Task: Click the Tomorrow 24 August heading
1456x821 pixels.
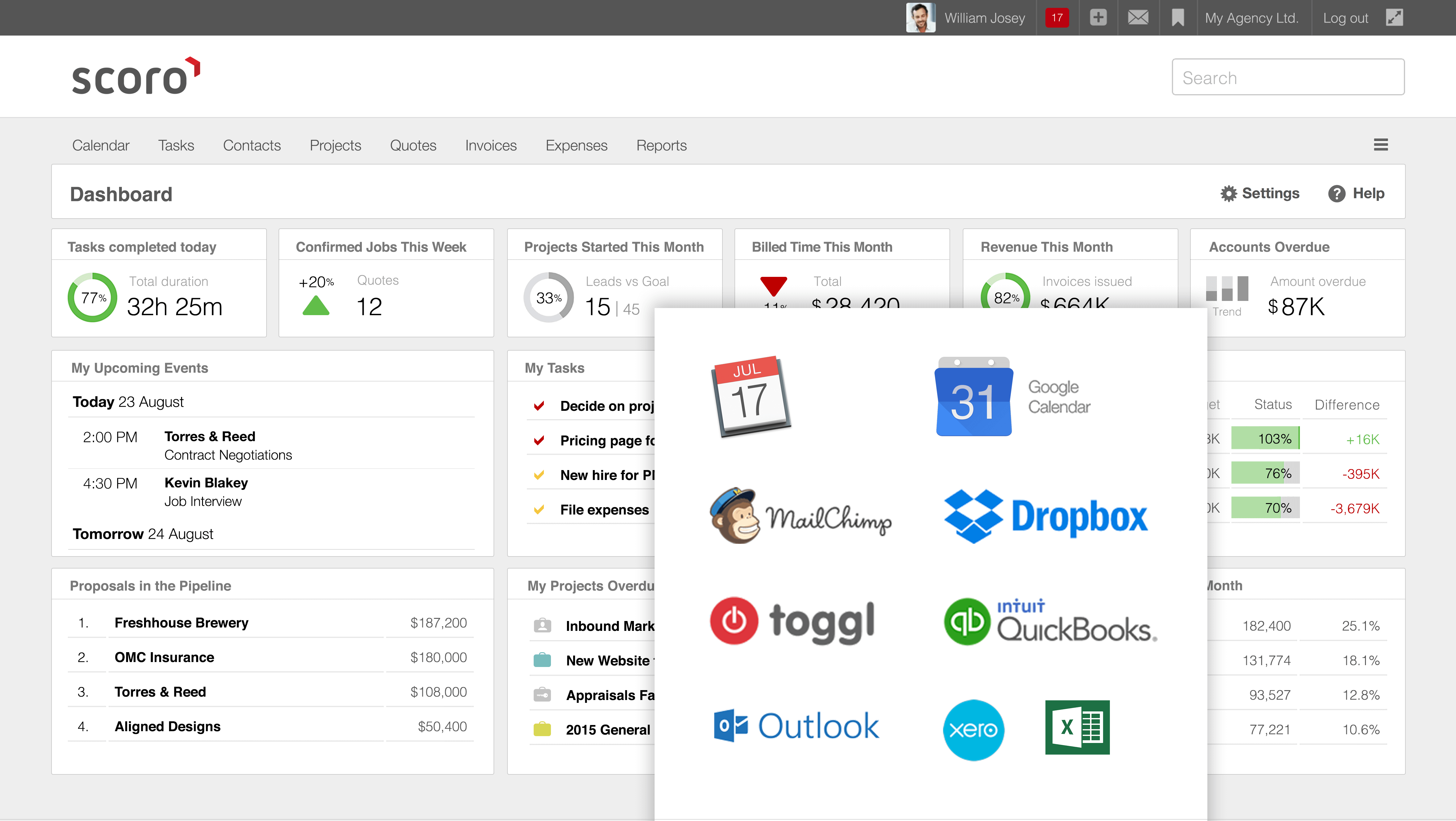Action: tap(143, 534)
